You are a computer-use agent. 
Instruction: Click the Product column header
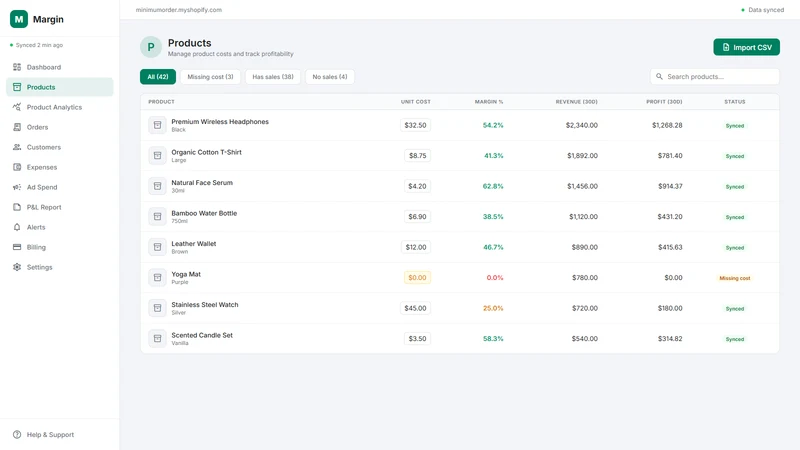pyautogui.click(x=161, y=102)
